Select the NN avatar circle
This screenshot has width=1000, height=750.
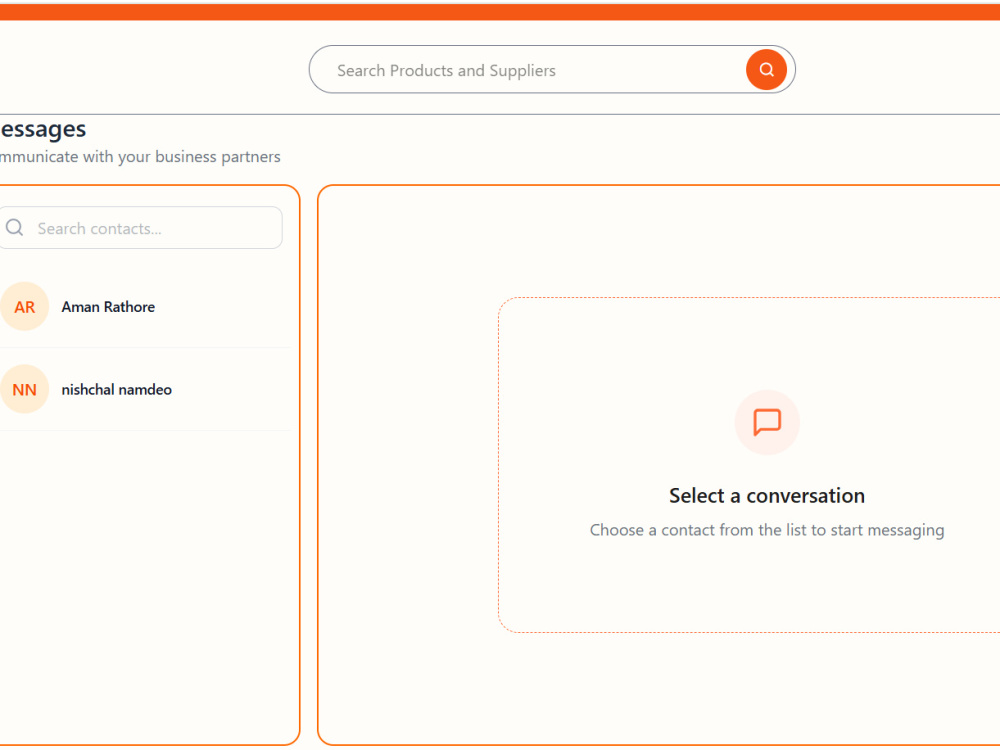pos(24,389)
